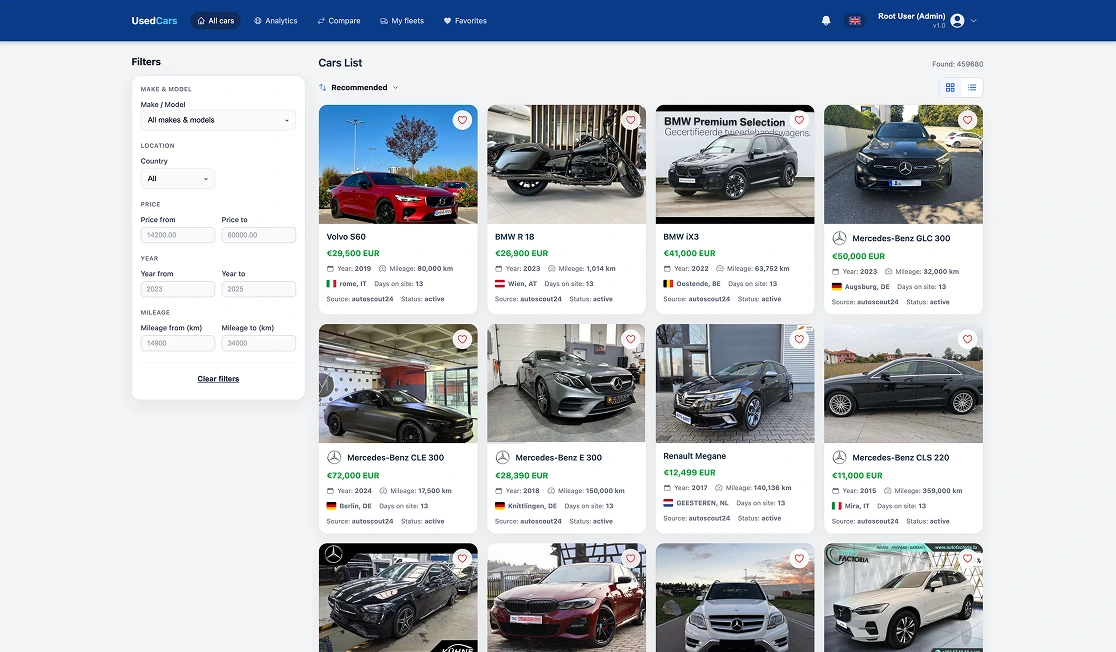Open the language flag selector

pyautogui.click(x=855, y=21)
